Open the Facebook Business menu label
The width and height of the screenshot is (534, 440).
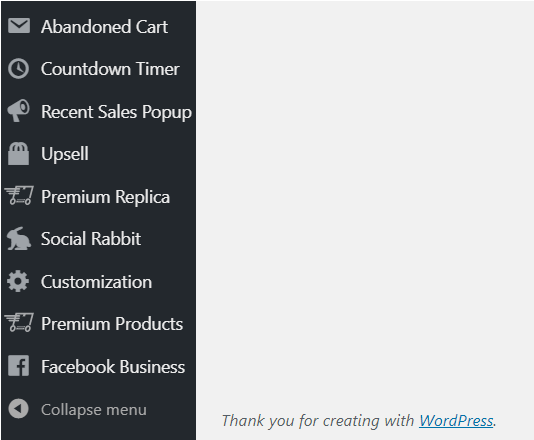click(x=113, y=367)
